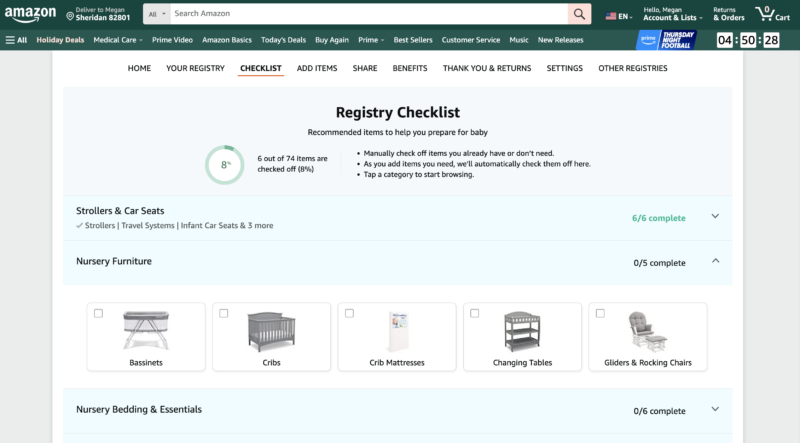Expand the Strollers & Car Seats section

[x=715, y=217]
